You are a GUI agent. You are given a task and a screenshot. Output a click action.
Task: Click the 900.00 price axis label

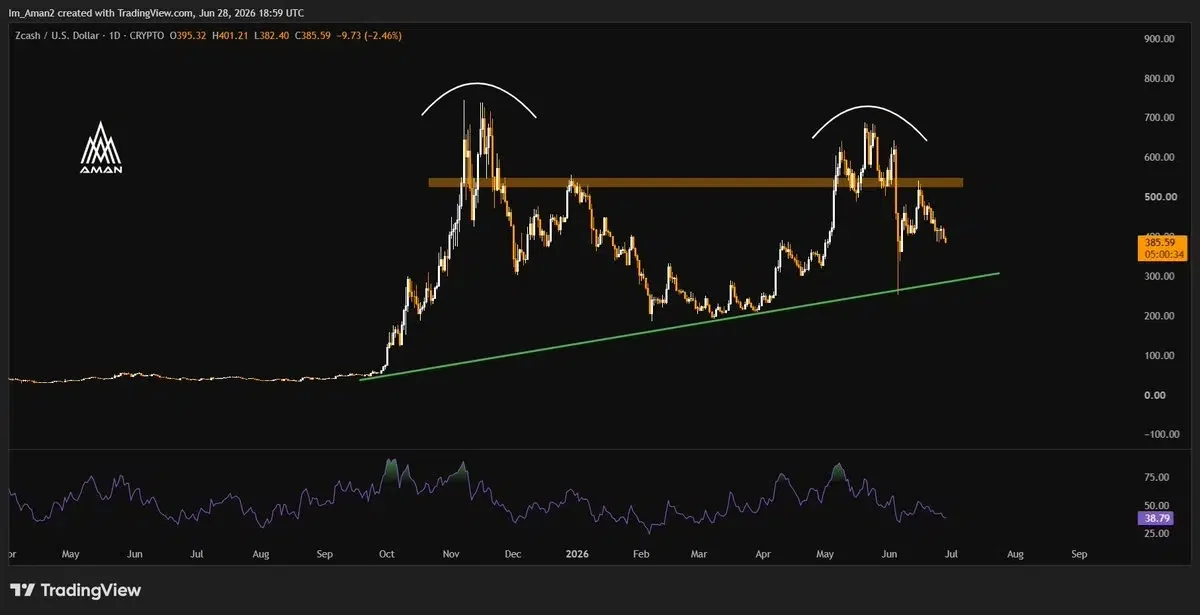pos(1158,39)
